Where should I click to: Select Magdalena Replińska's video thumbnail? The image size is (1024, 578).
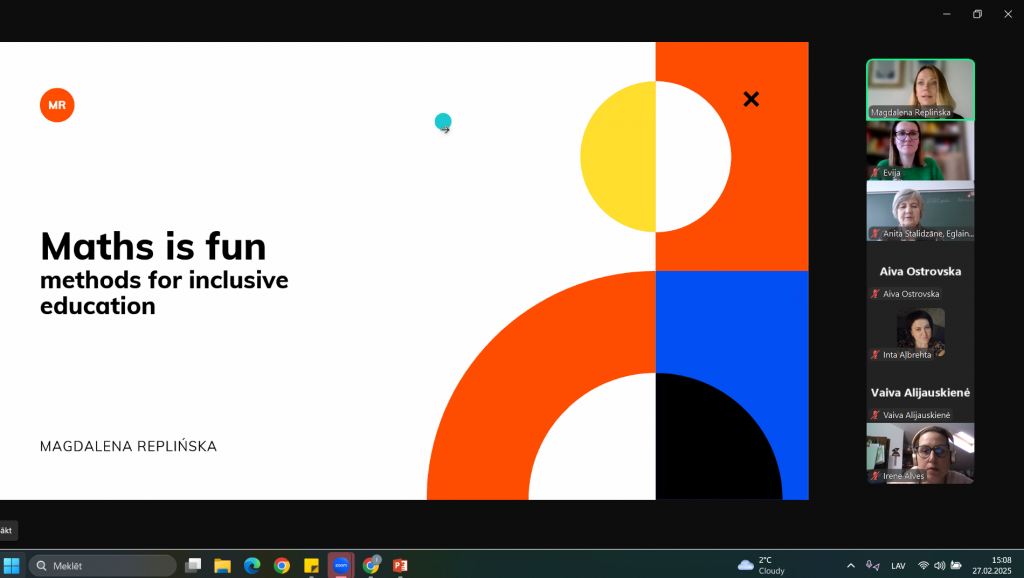(x=920, y=90)
